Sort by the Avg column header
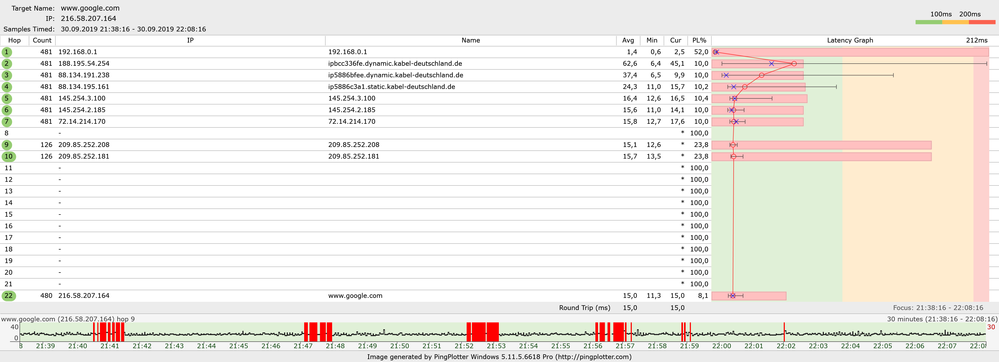999x362 pixels. pos(628,40)
